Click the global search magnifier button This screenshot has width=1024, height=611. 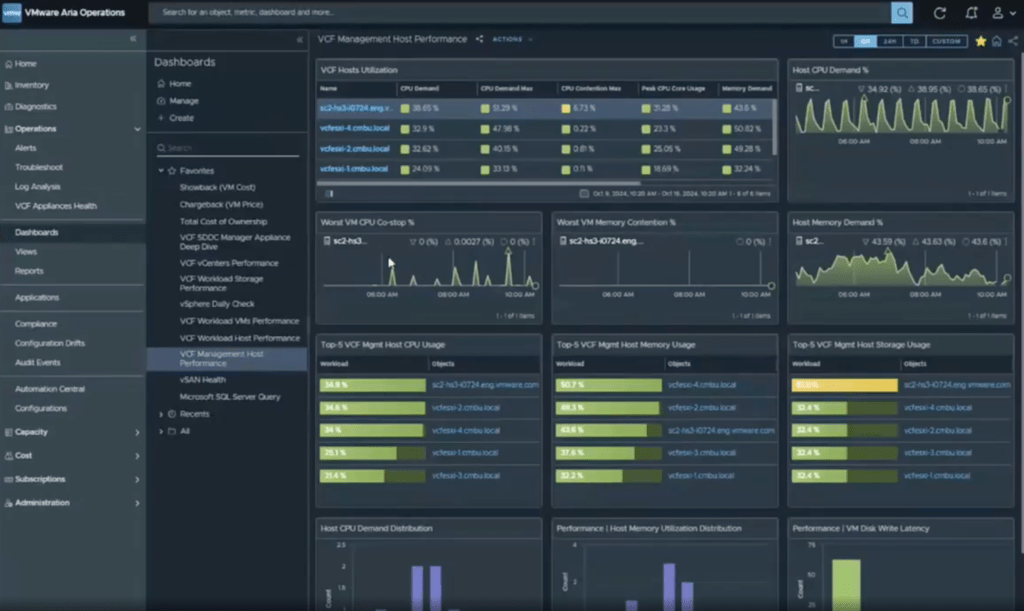click(x=903, y=13)
